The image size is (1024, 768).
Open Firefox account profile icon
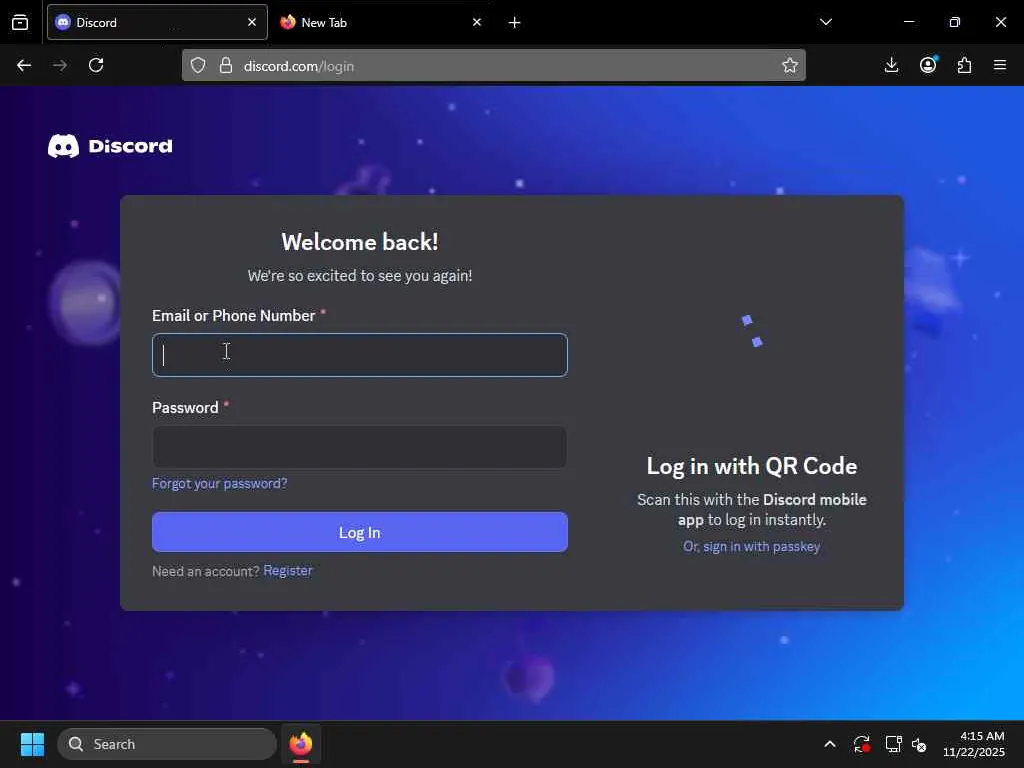[928, 65]
